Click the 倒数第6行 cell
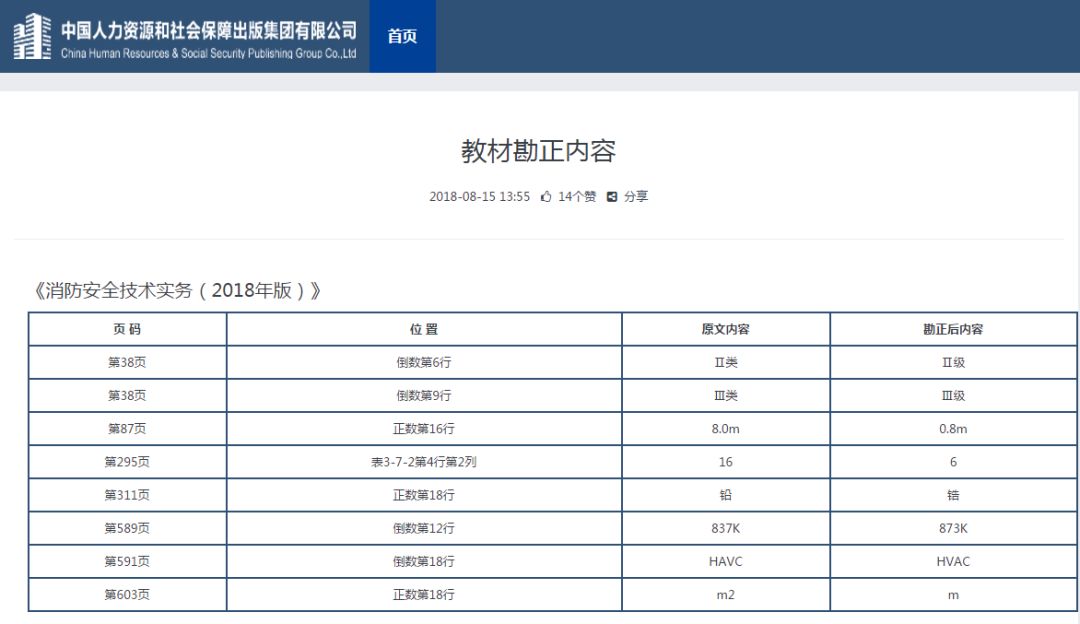The height and width of the screenshot is (624, 1080). click(424, 362)
